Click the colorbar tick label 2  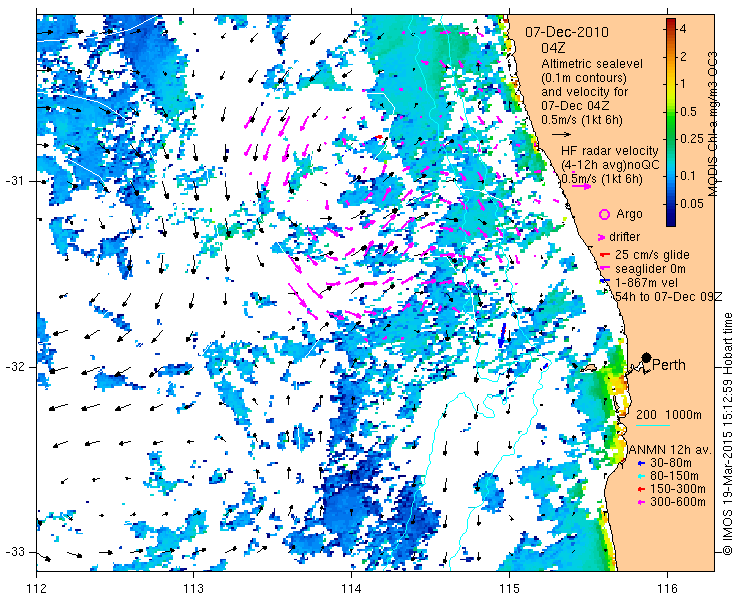(682, 57)
